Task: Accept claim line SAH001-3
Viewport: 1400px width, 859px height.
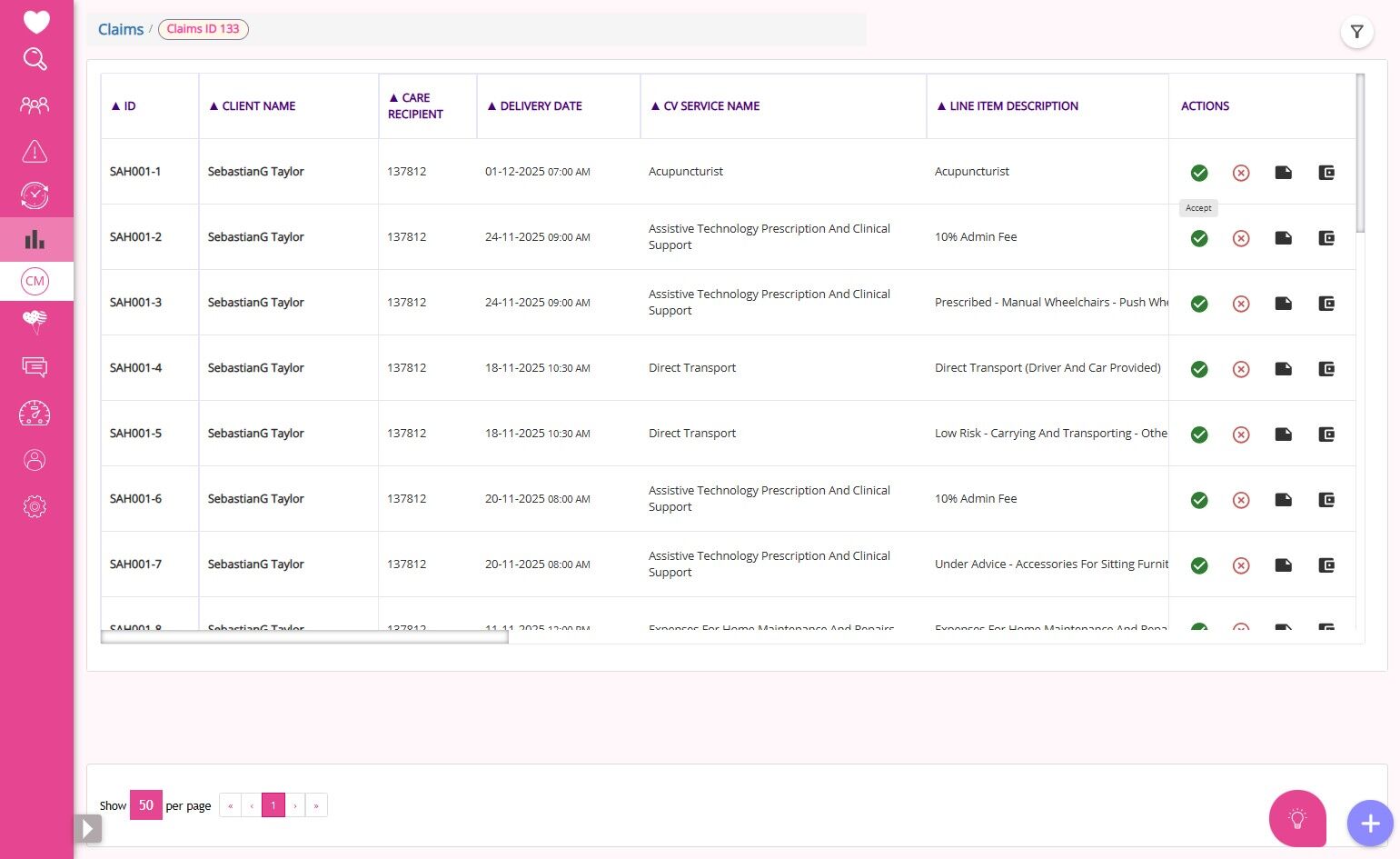Action: 1199,304
